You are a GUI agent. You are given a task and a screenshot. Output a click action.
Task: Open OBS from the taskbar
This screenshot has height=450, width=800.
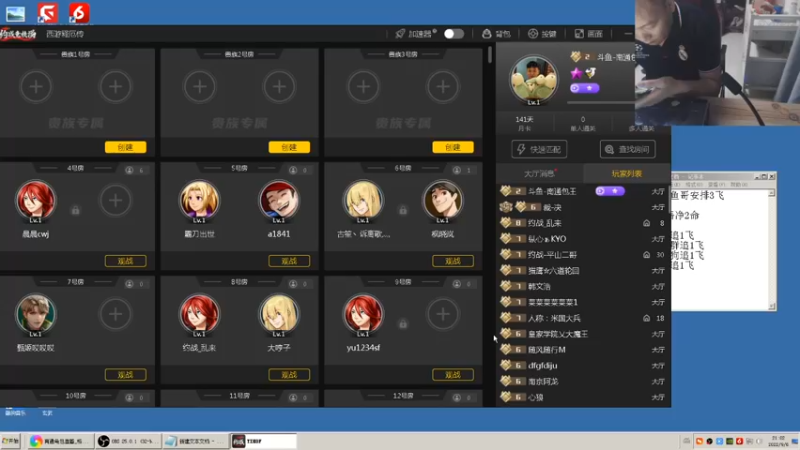point(128,441)
